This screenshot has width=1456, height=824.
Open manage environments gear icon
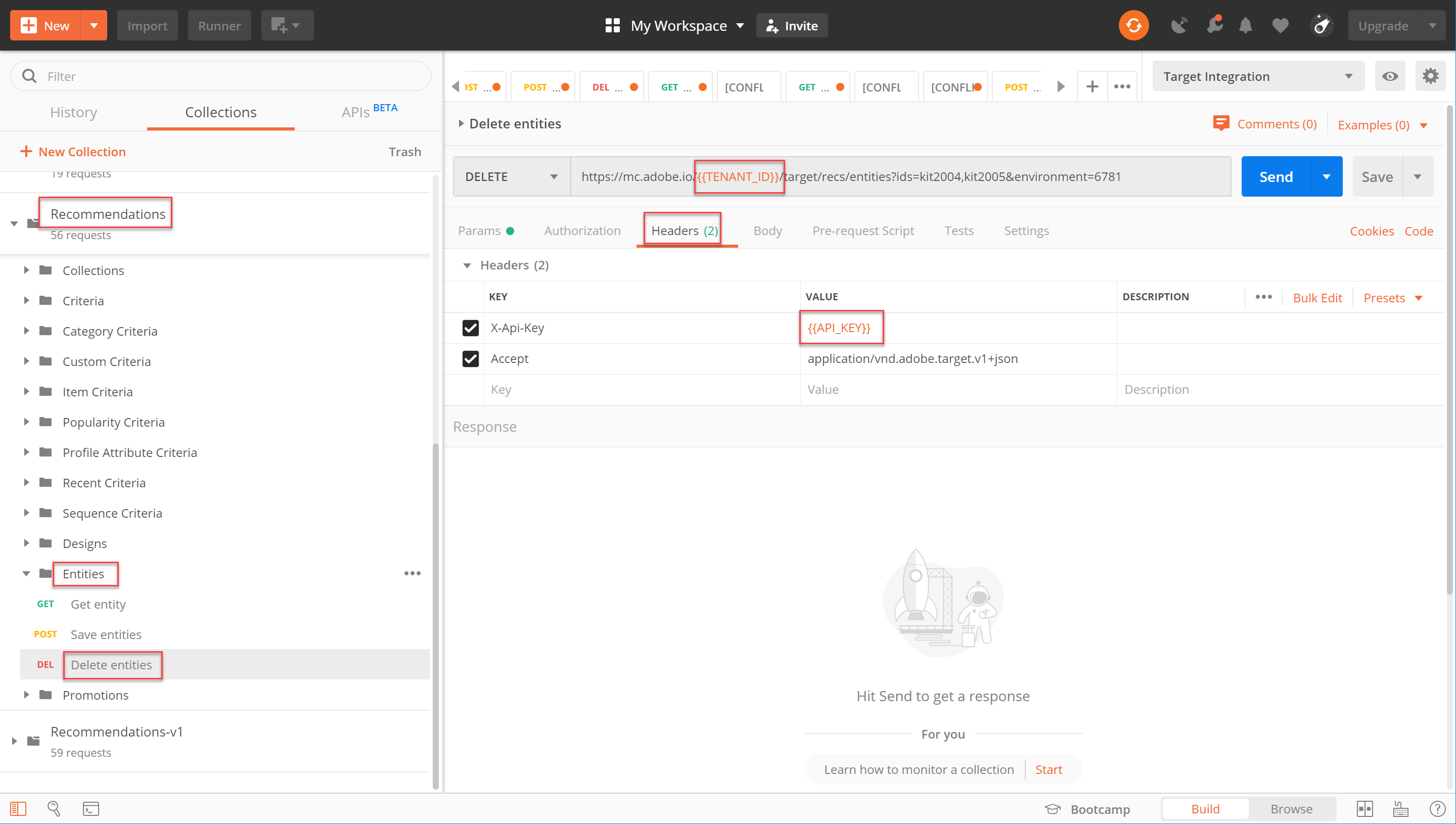(1430, 76)
